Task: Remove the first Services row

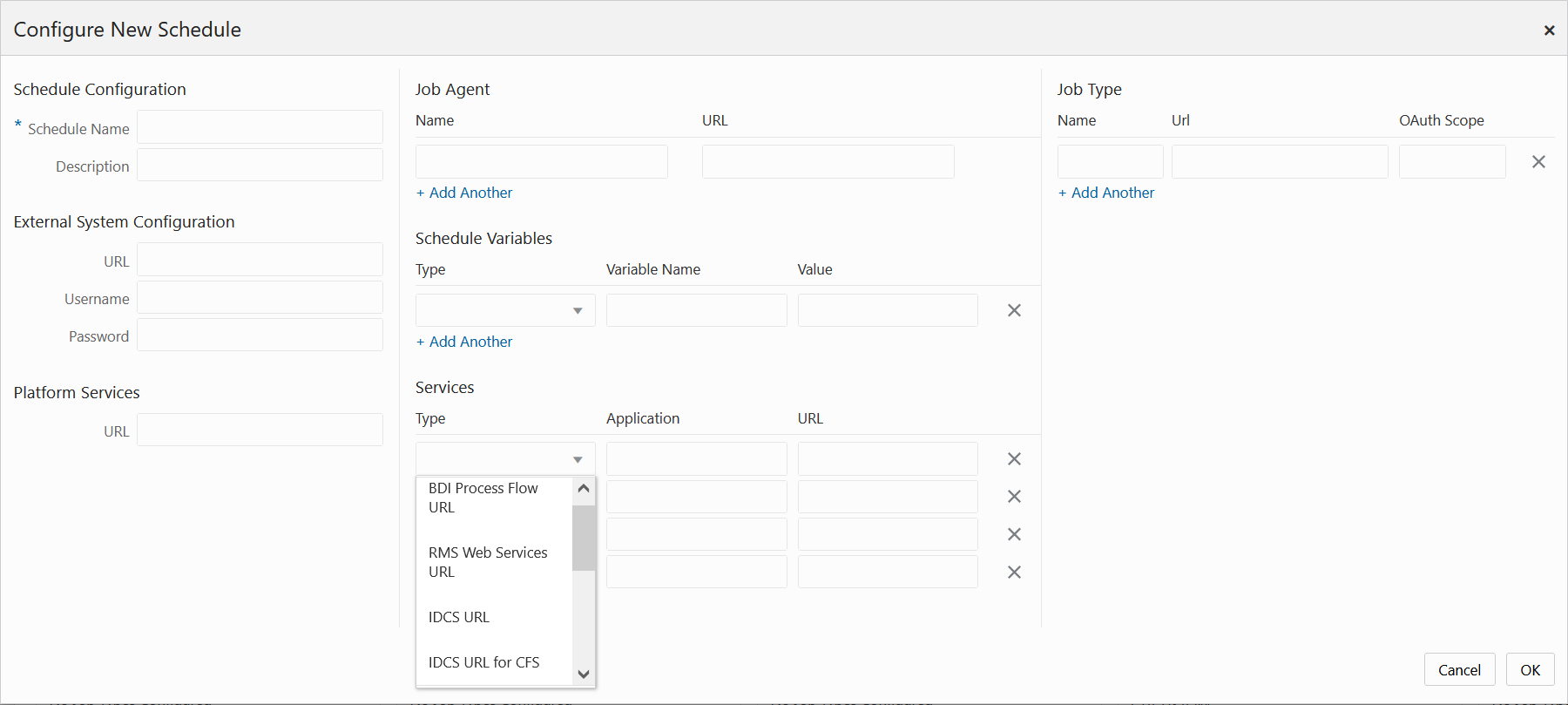Action: 1014,459
